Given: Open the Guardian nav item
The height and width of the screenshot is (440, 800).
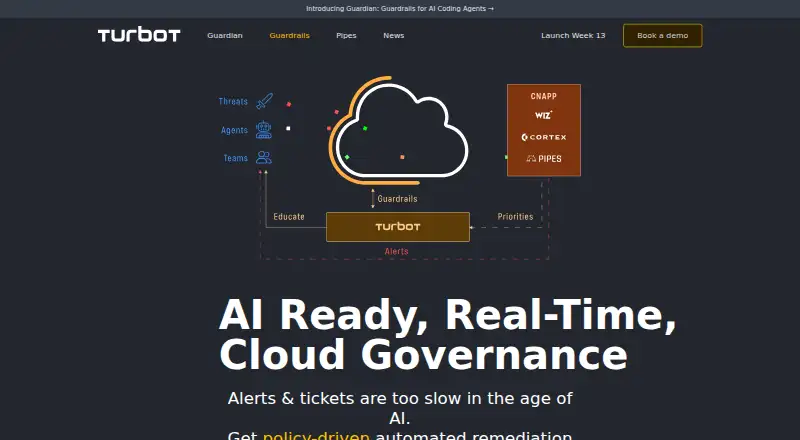Looking at the screenshot, I should (224, 35).
